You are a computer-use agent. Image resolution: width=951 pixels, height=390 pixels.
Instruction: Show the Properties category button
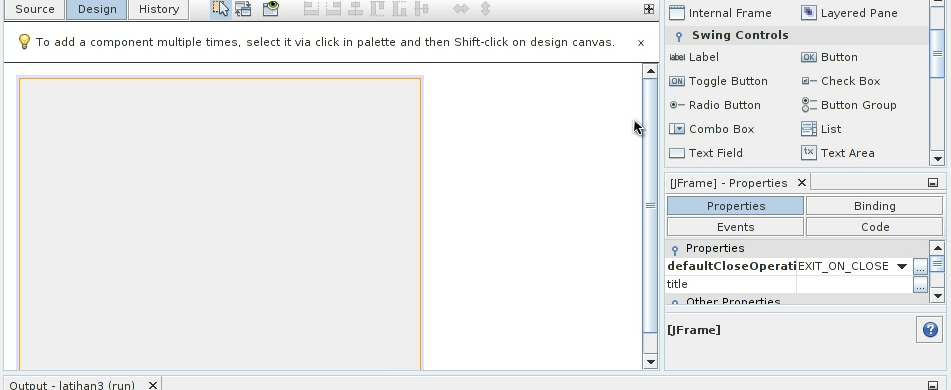point(736,206)
